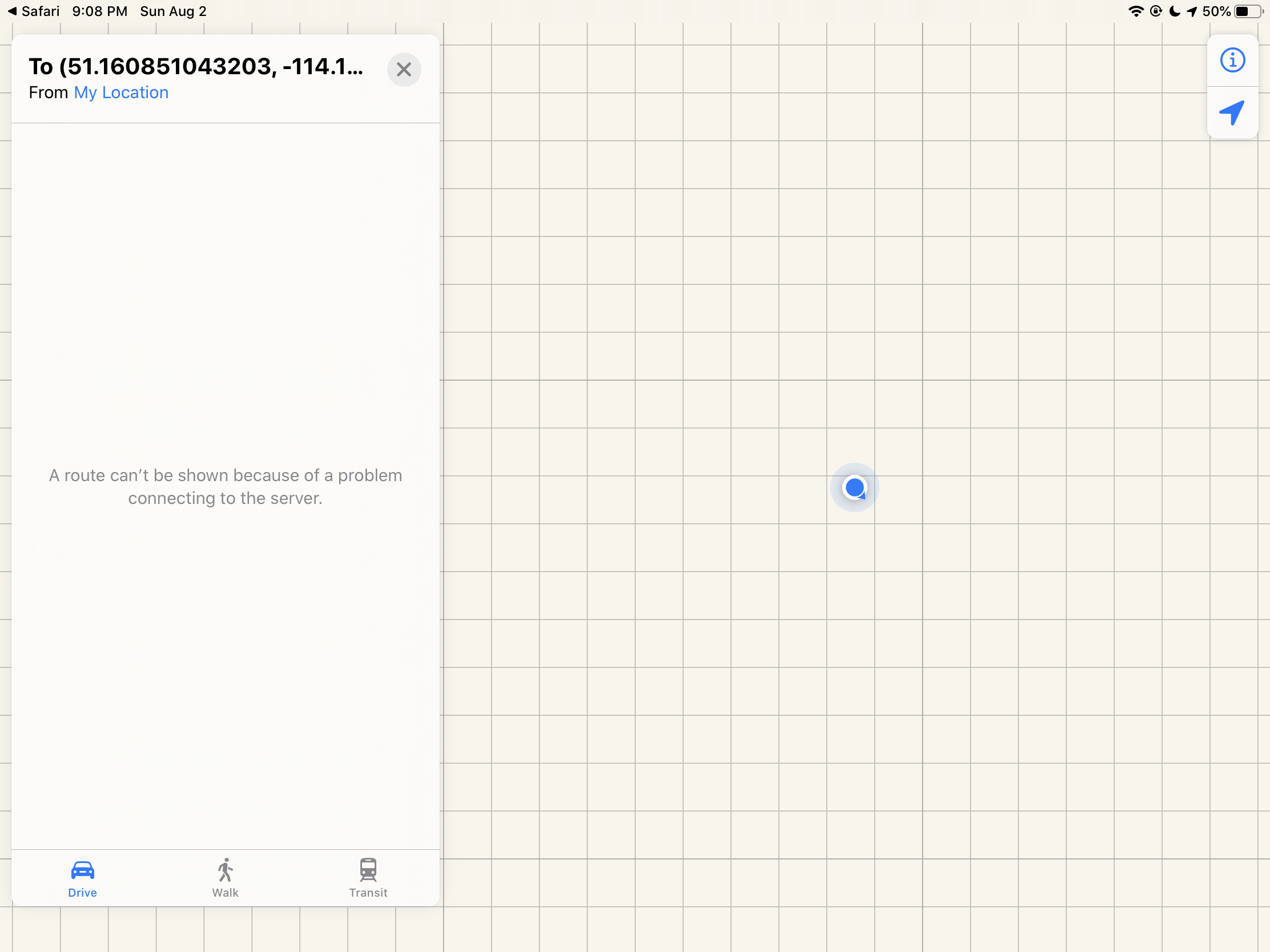Tap the Wi-Fi status icon
The image size is (1270, 952).
(1135, 11)
